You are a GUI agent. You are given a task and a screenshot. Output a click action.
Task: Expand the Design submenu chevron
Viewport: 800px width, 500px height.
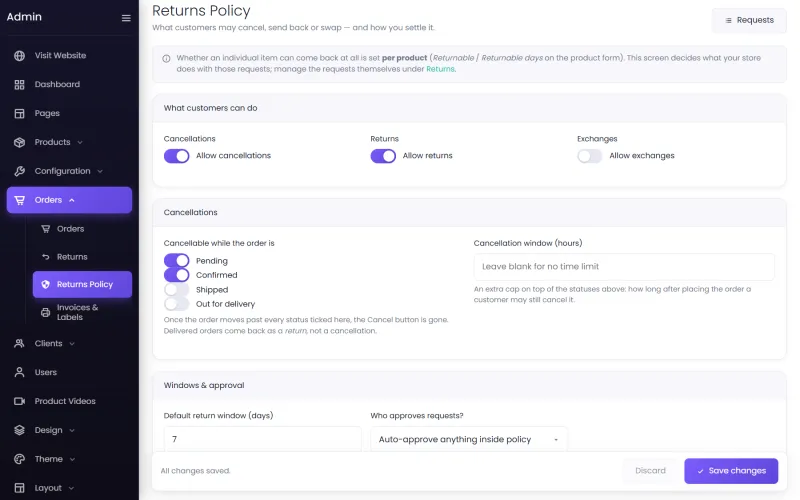coord(72,431)
